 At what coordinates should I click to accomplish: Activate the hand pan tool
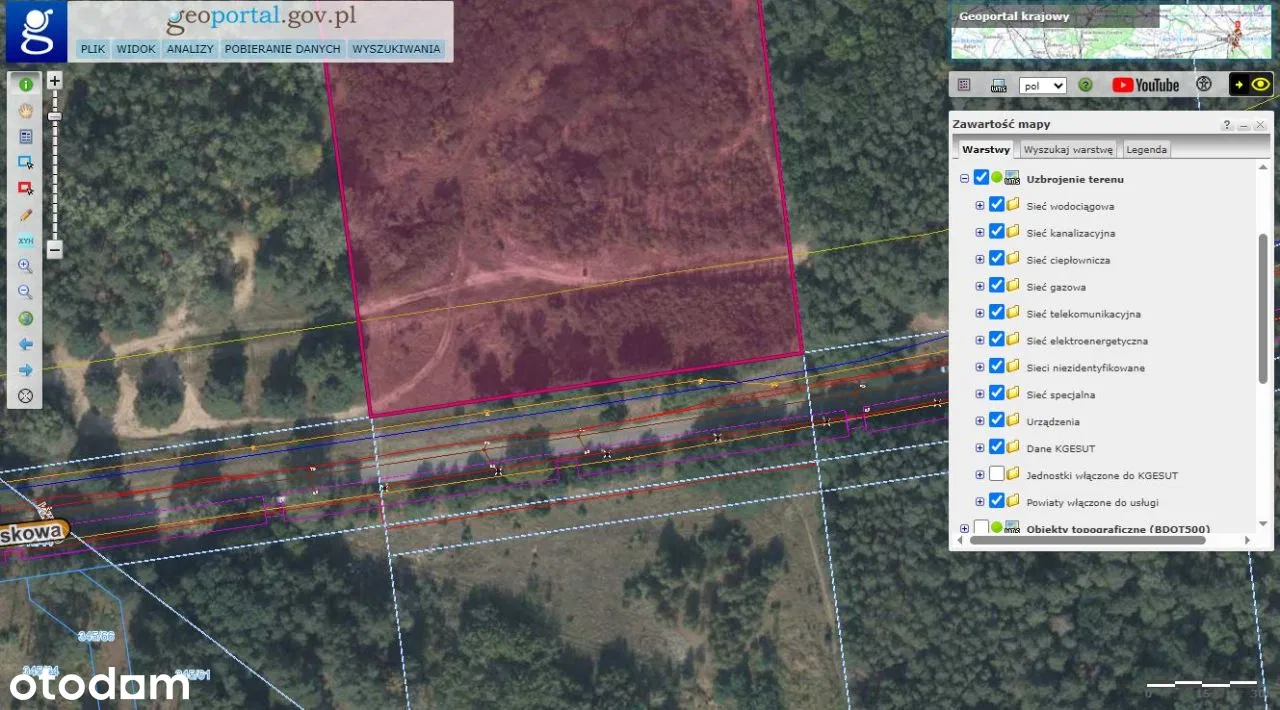(26, 111)
